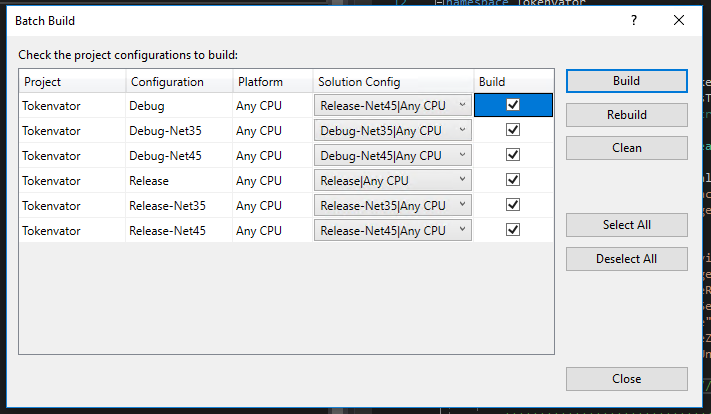Open Solution Config dropdown for Debug-Net35 row
This screenshot has height=414, width=711.
pos(393,130)
